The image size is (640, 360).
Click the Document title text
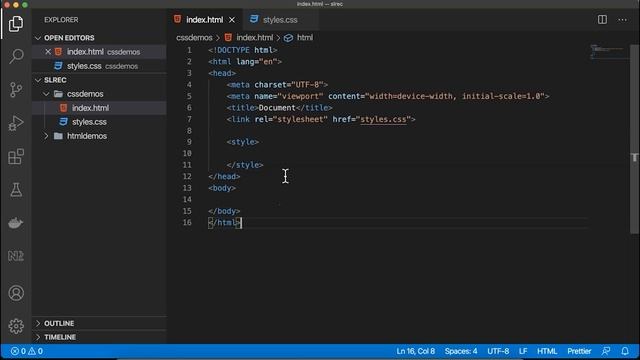(x=277, y=108)
